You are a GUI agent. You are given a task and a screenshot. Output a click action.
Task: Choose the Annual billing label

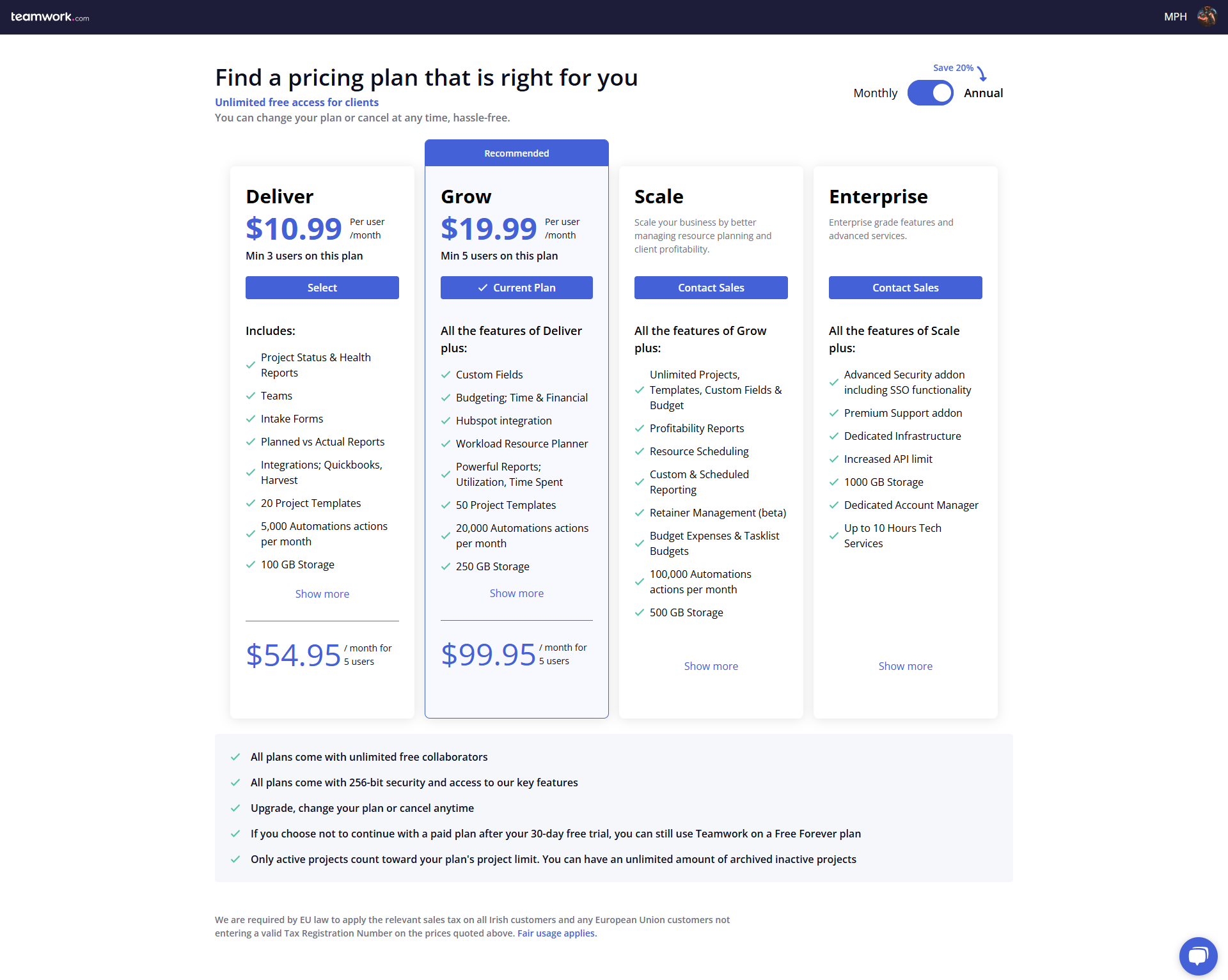983,93
